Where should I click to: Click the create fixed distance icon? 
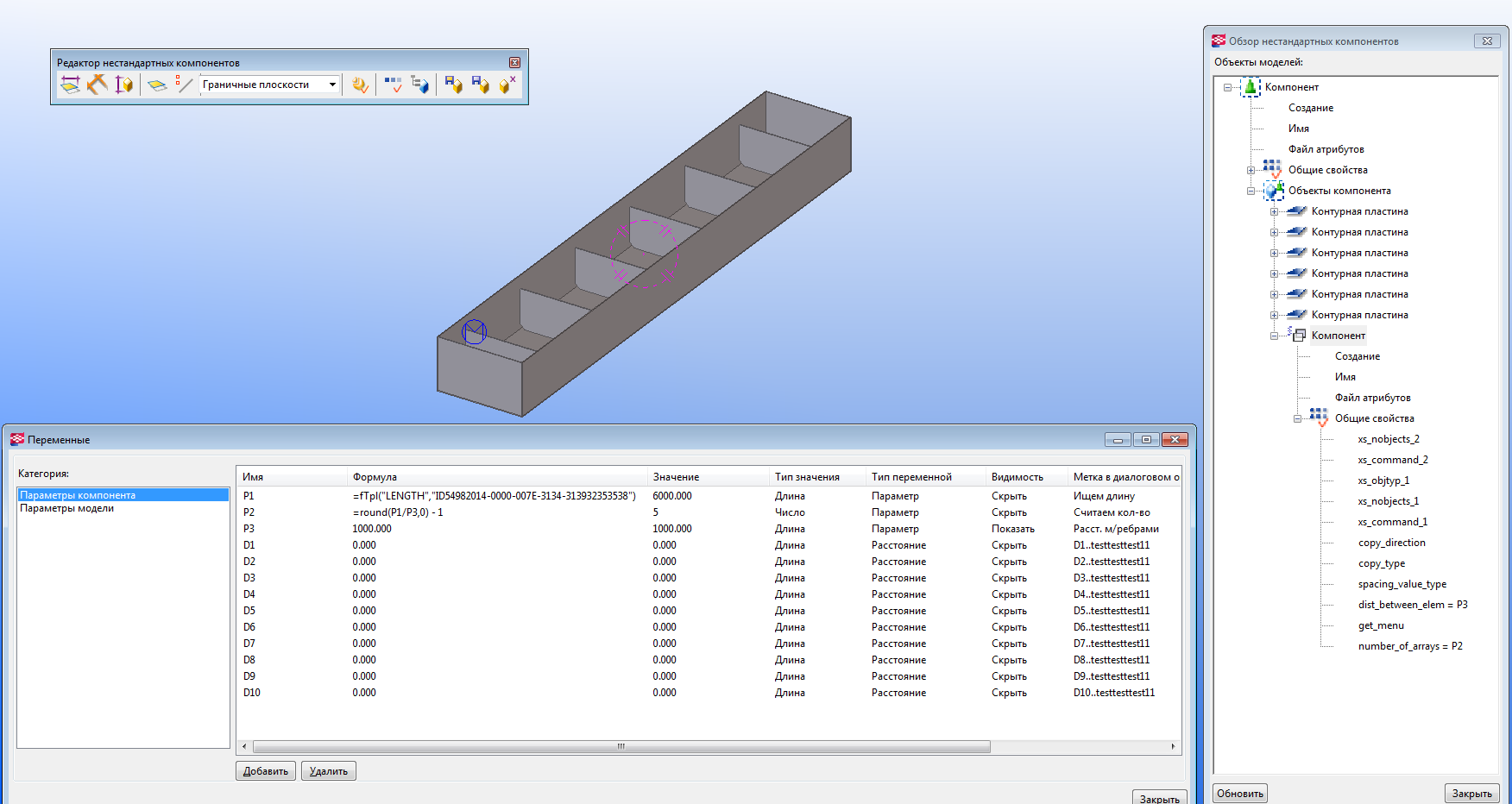point(70,85)
